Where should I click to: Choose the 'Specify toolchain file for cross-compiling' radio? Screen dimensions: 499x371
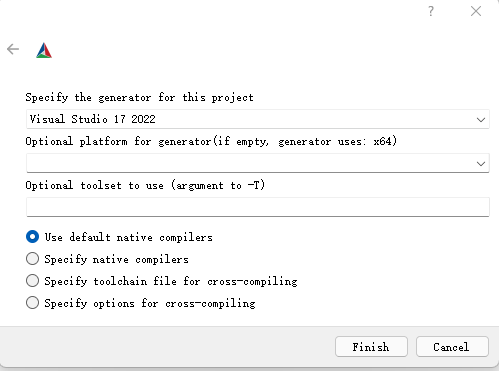click(32, 281)
